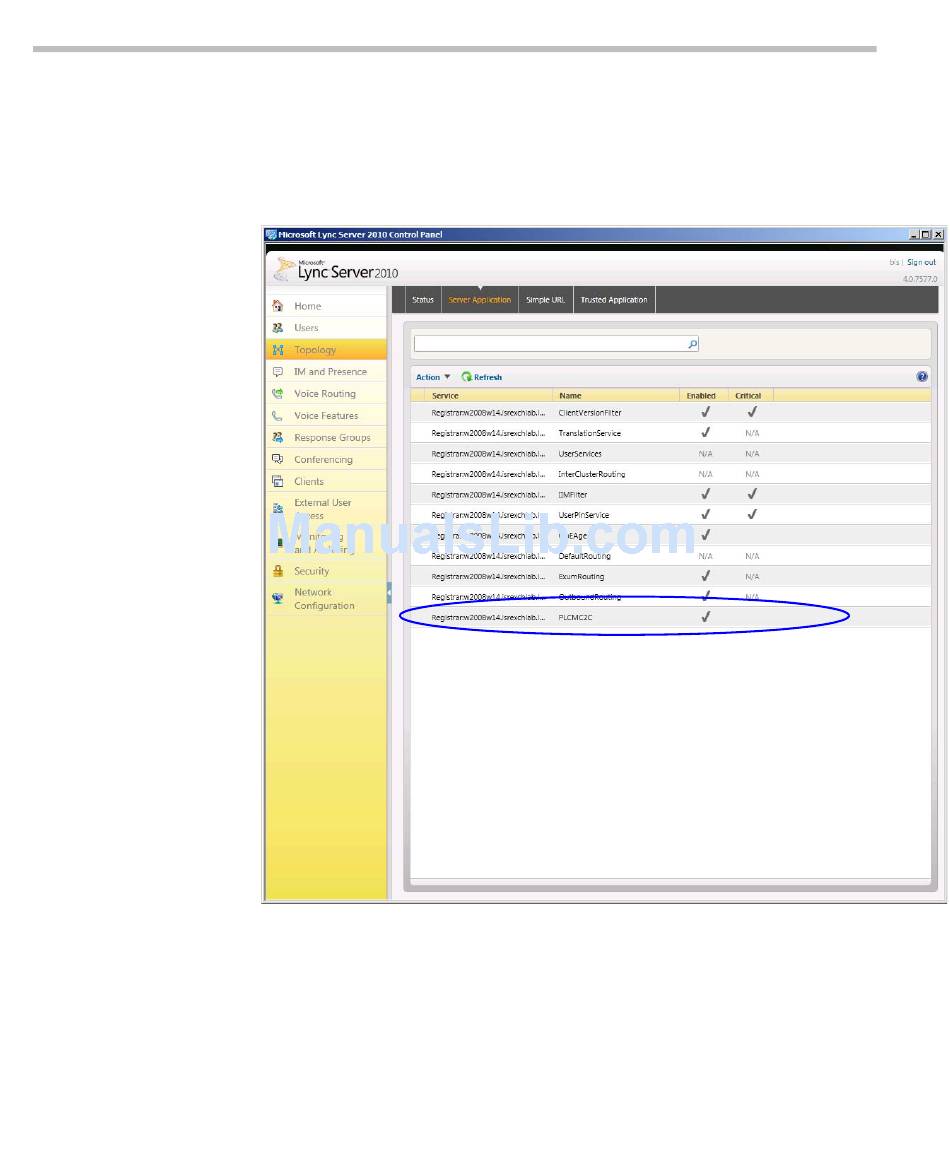Open the Security section label
The width and height of the screenshot is (950, 1176).
311,571
